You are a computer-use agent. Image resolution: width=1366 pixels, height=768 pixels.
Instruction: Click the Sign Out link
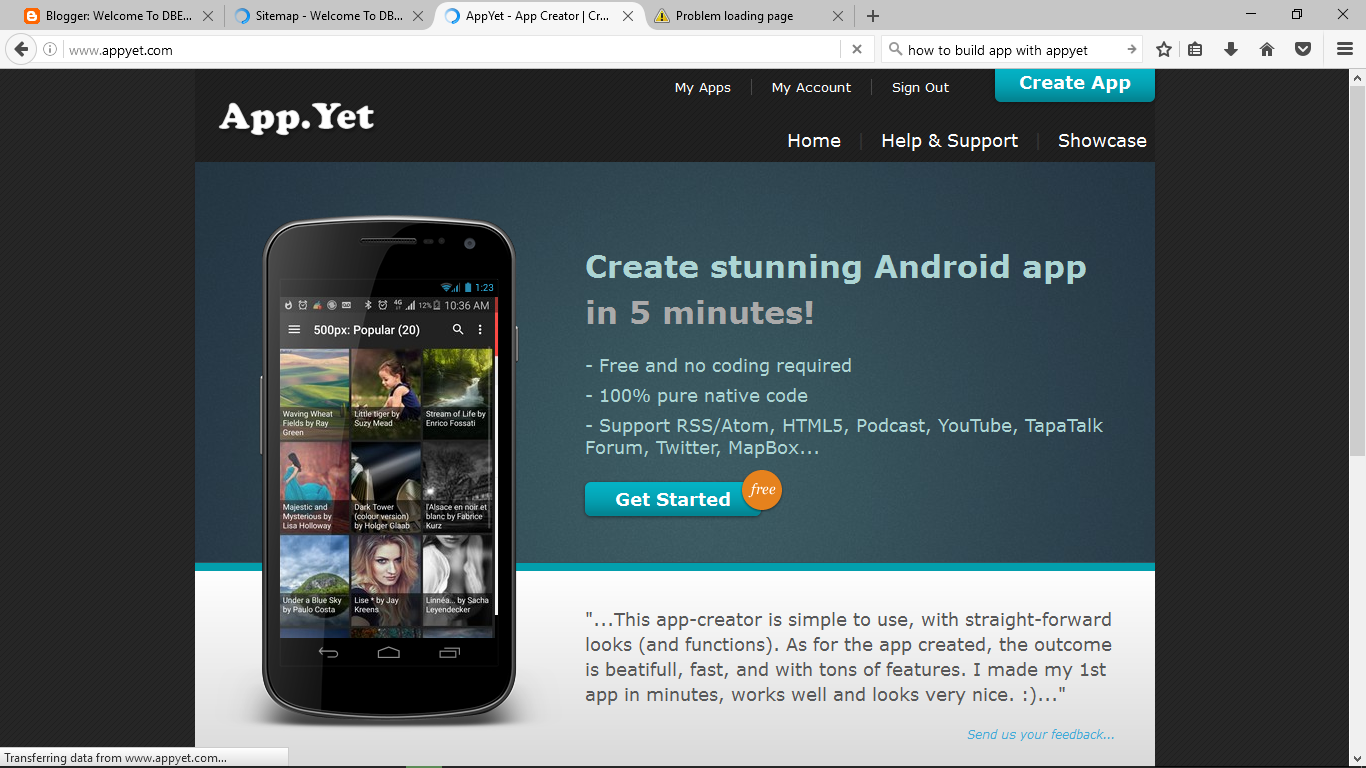coord(920,88)
